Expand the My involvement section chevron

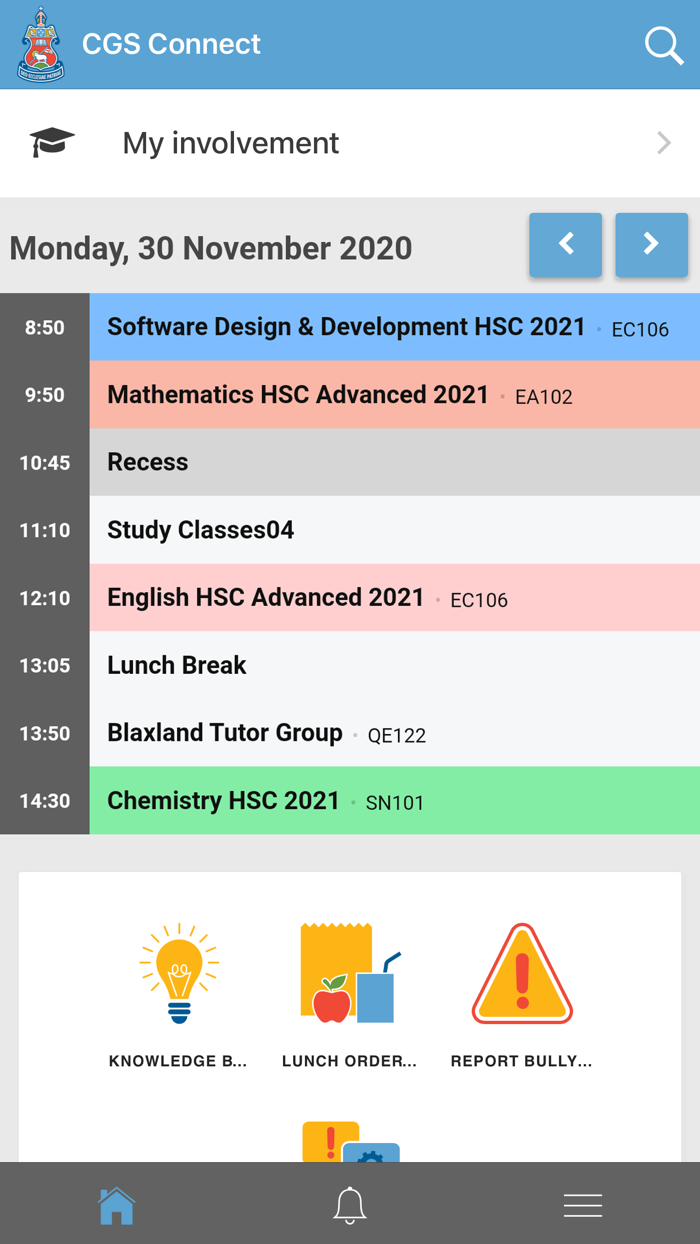tap(663, 142)
